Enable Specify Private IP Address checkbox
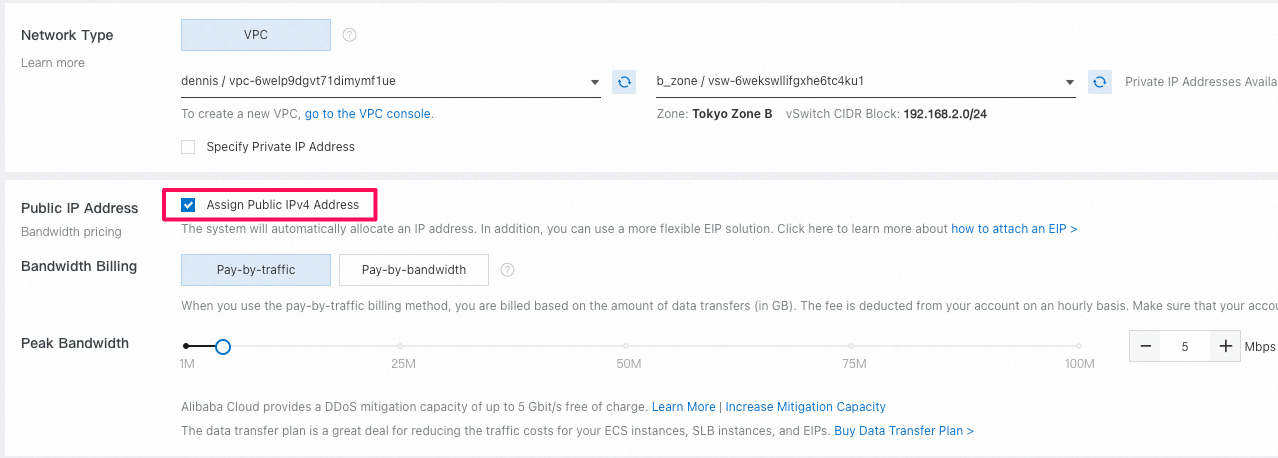Viewport: 1278px width, 458px height. pos(188,147)
